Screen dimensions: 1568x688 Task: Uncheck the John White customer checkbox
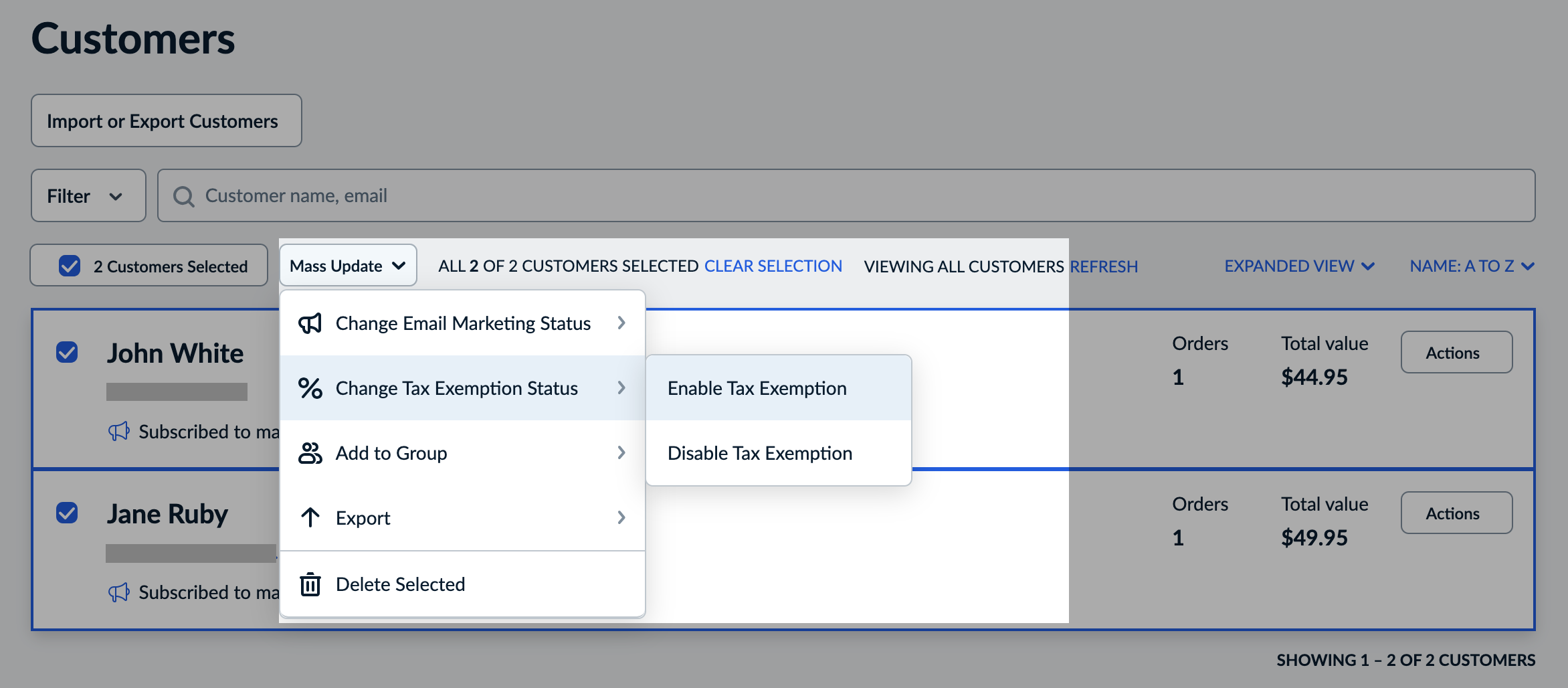(x=67, y=352)
